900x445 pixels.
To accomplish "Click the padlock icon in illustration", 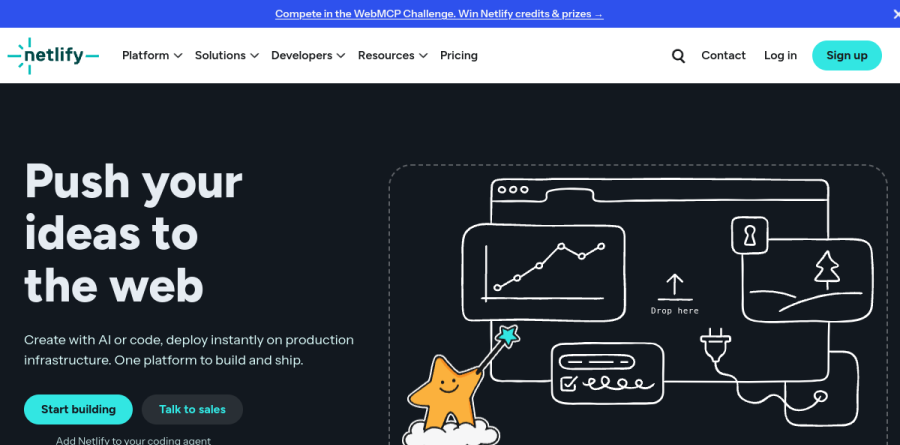I will point(750,235).
